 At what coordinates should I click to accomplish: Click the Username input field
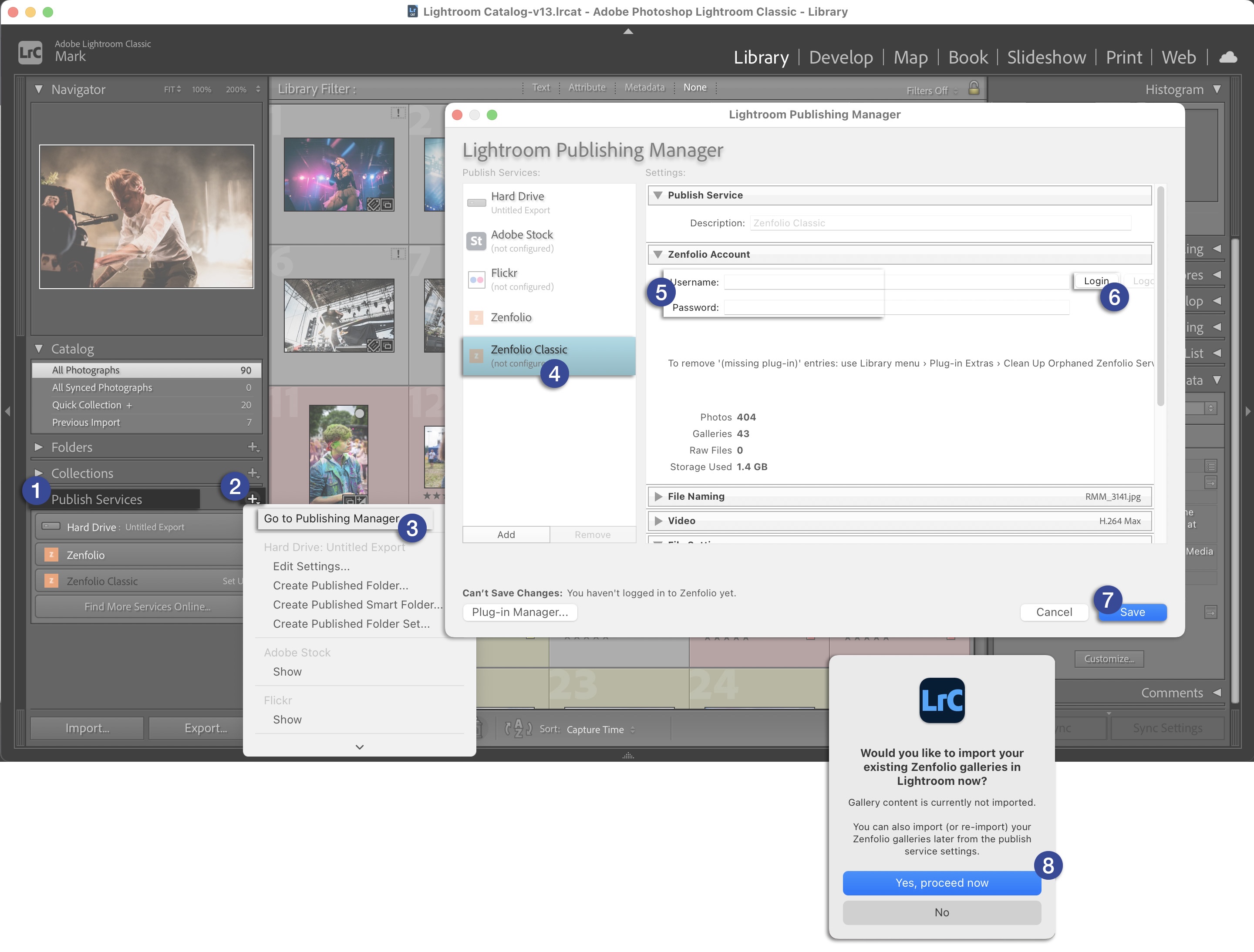click(x=896, y=282)
